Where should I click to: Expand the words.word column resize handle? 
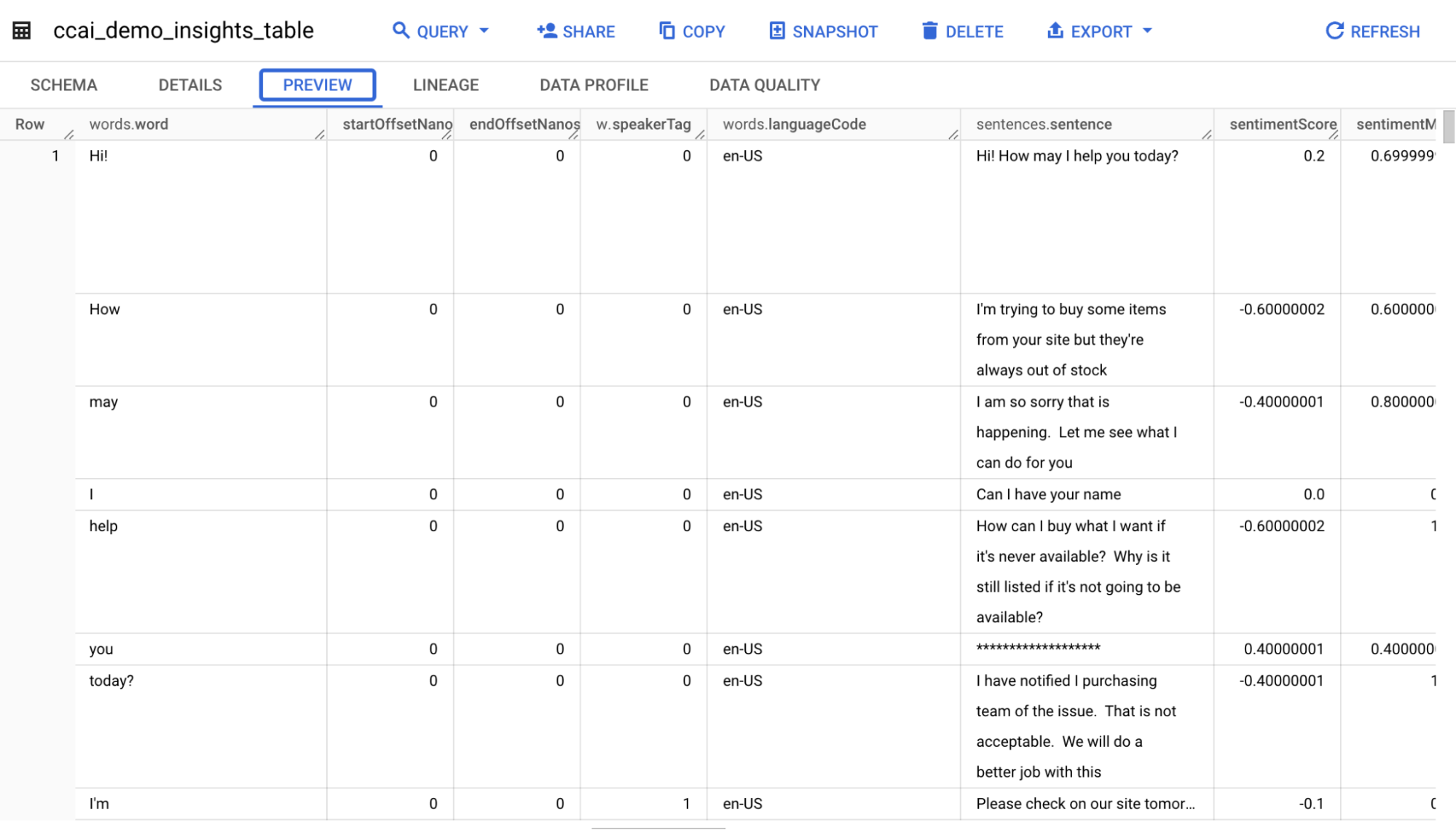(320, 134)
